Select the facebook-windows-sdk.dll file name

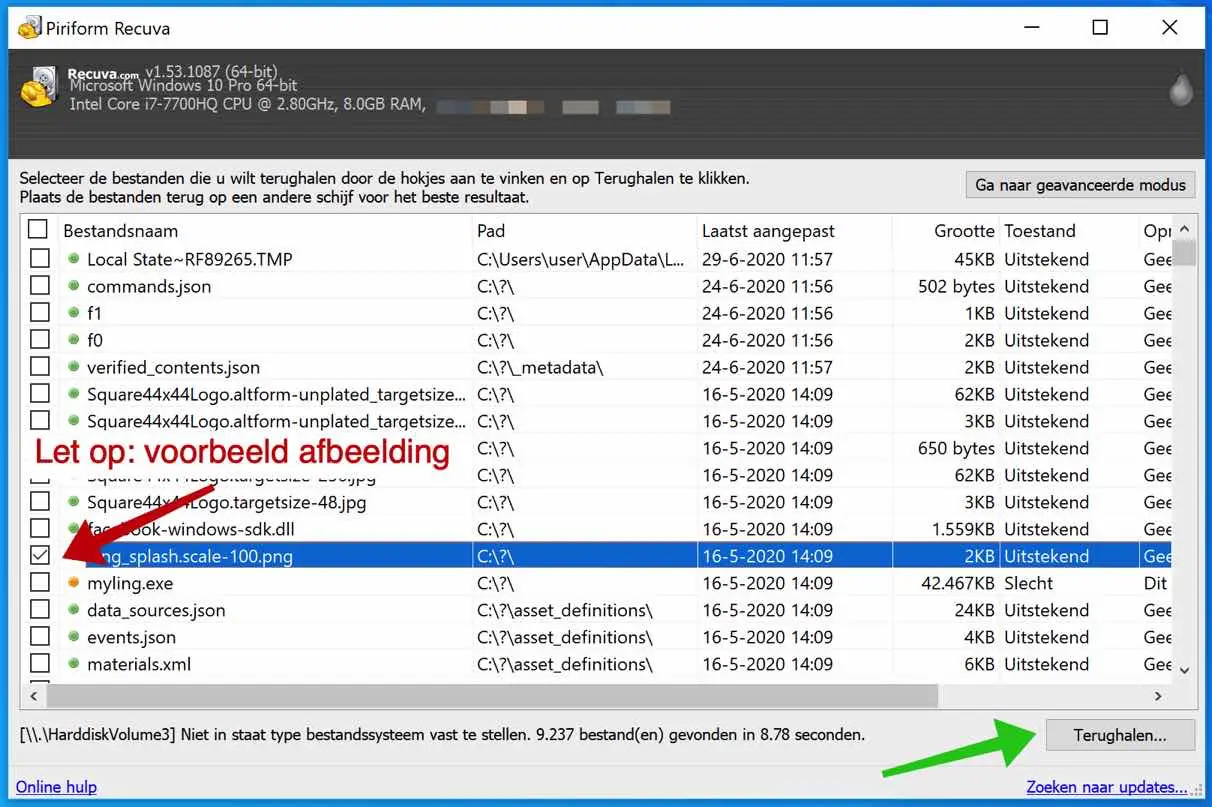coord(190,529)
